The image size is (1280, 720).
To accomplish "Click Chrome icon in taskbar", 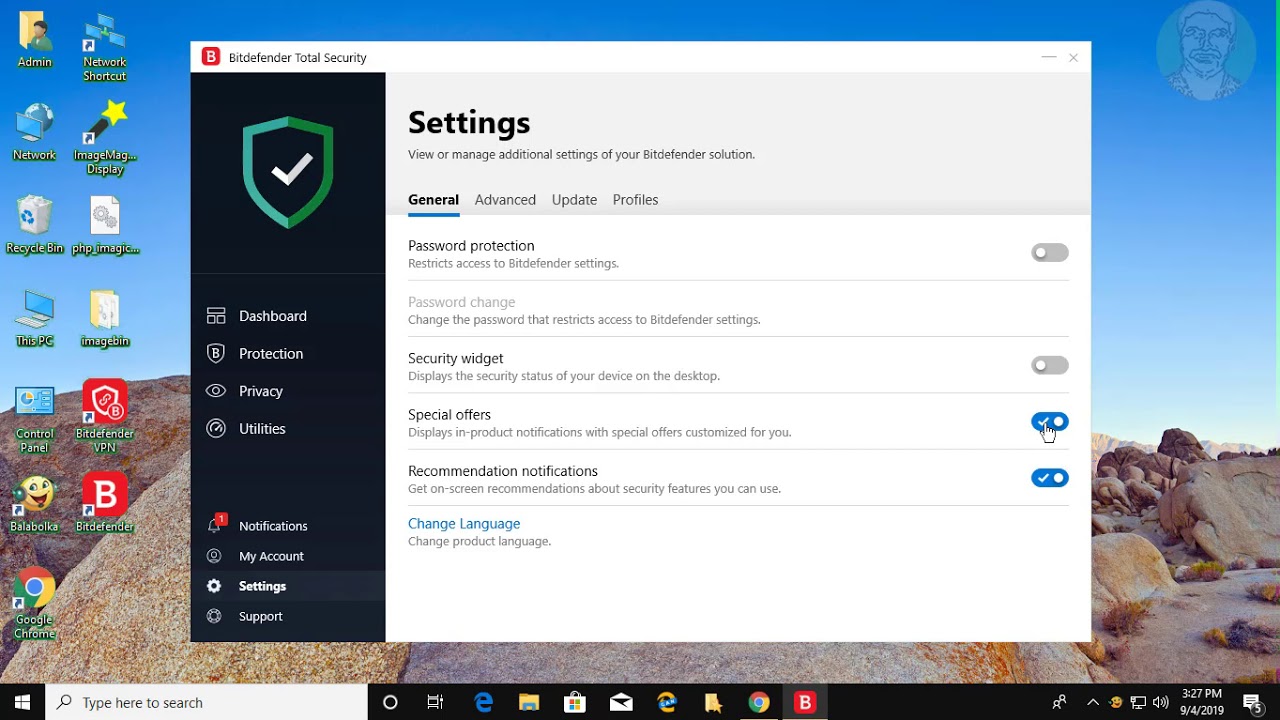I will point(759,702).
